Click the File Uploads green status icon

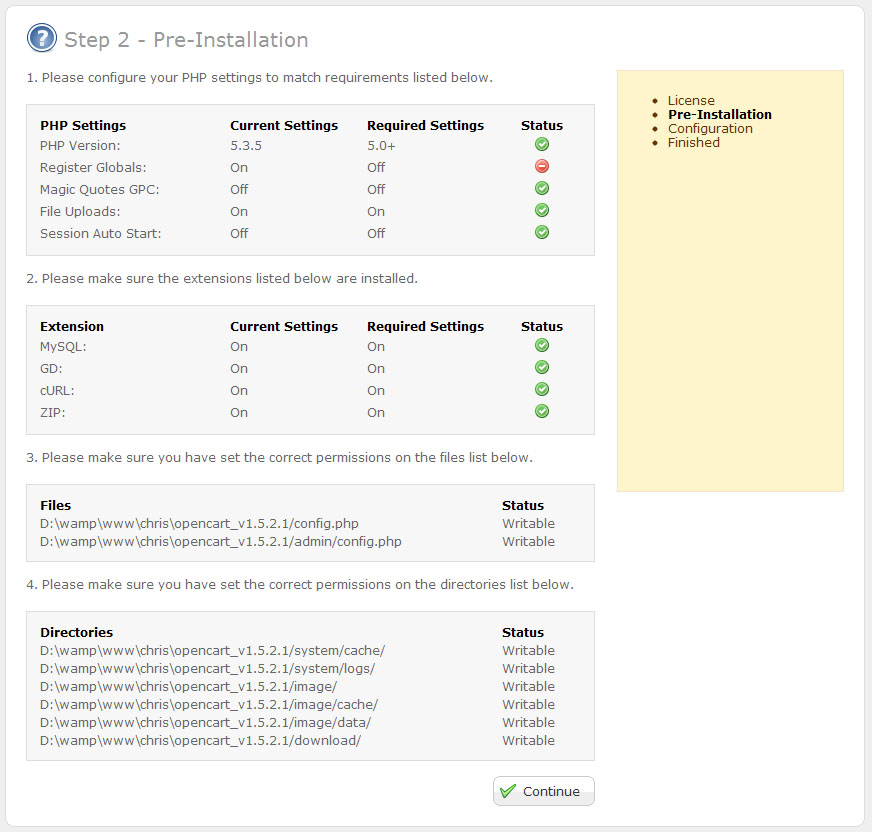point(542,210)
